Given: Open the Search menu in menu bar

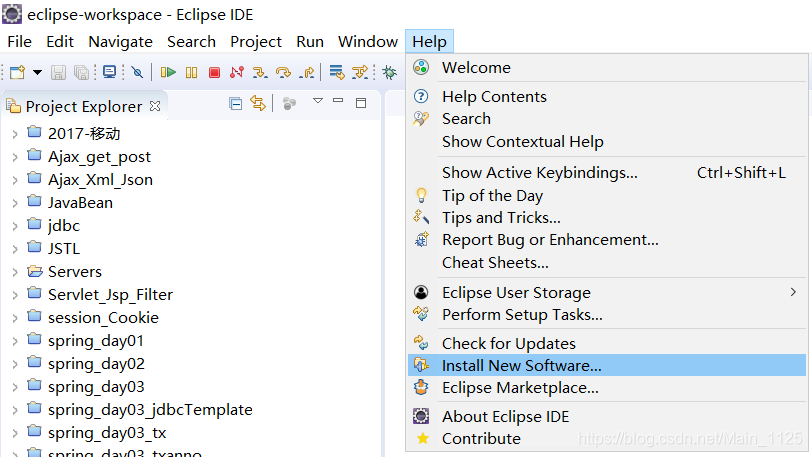Looking at the screenshot, I should click(191, 41).
